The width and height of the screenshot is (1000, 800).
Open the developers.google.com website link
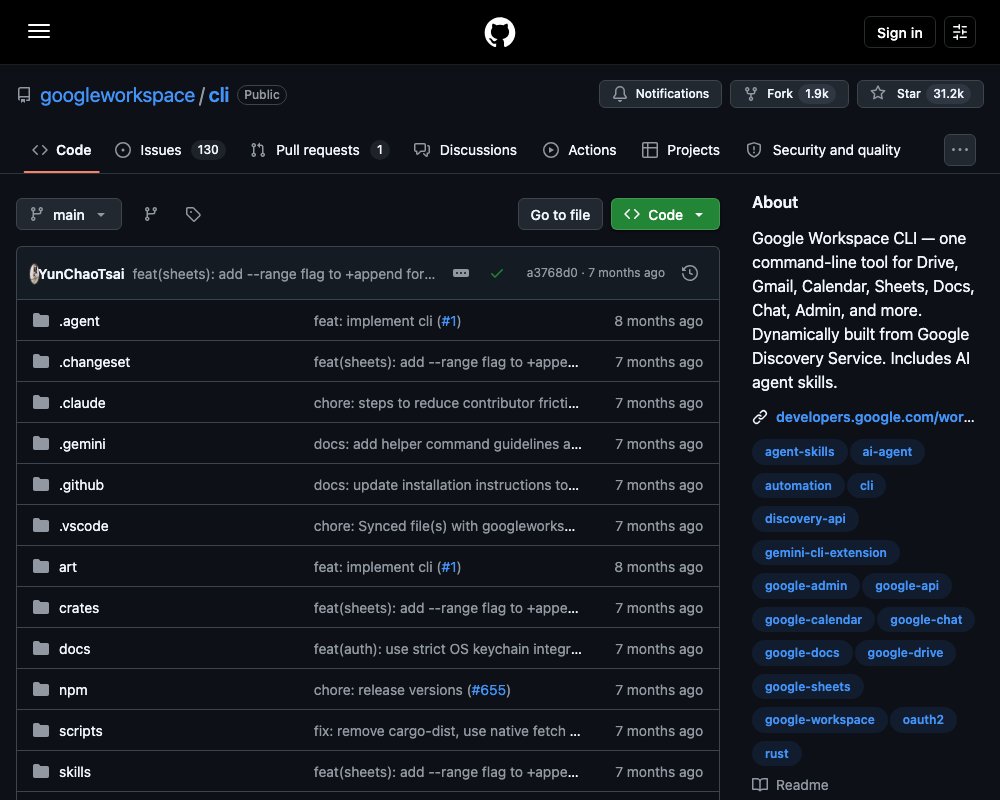pos(874,417)
